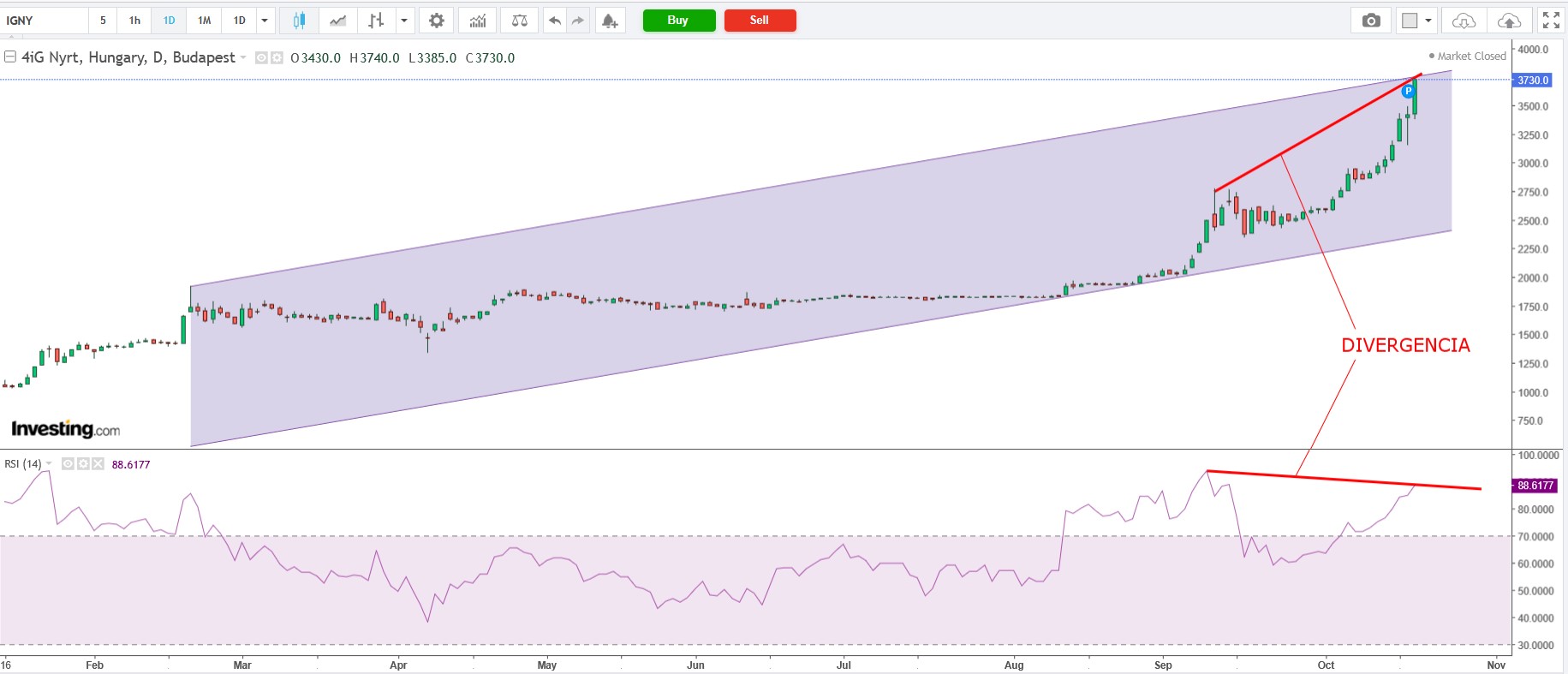1568x674 pixels.
Task: Open the bar style dropdown arrow
Action: click(x=403, y=21)
